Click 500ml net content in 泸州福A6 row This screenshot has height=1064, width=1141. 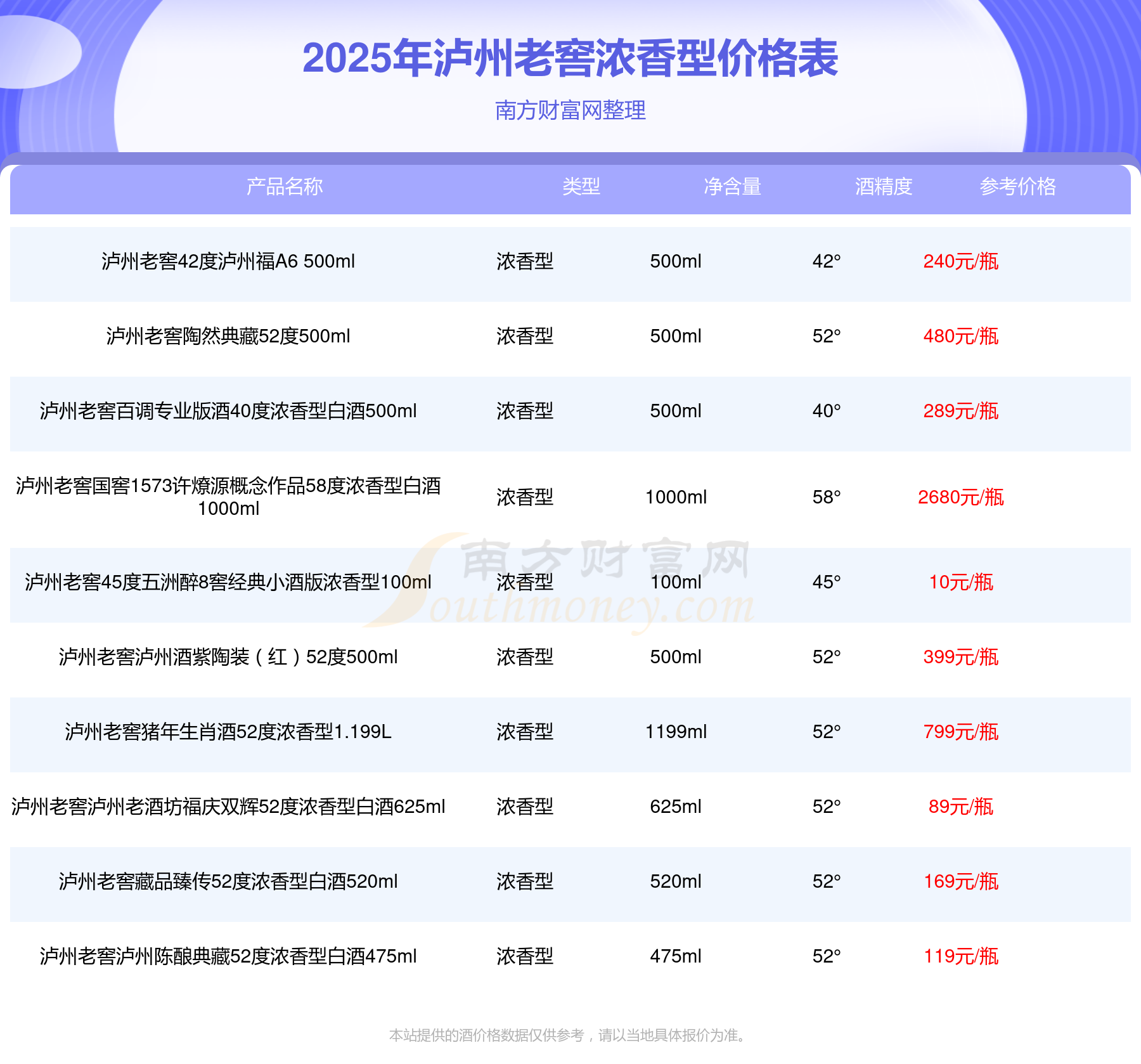coord(676,261)
